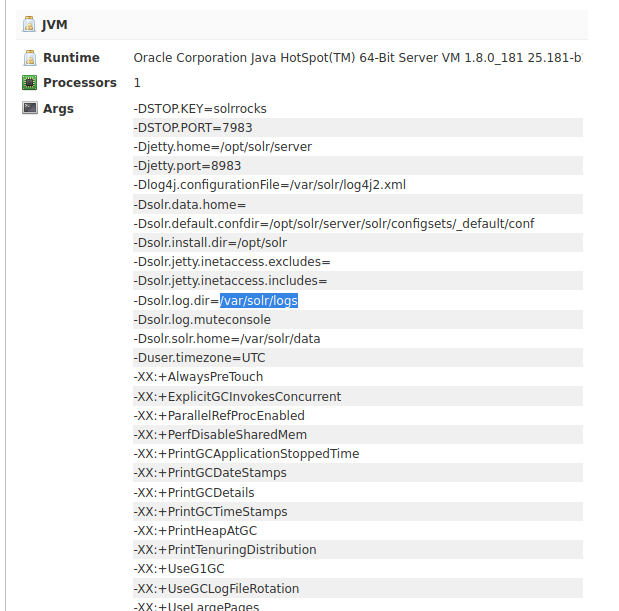Click the -Djetty.port=8983 argument
619x611 pixels.
click(187, 166)
